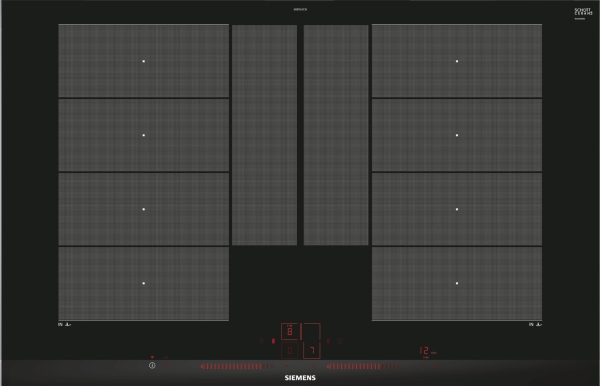This screenshot has height=386, width=600.
Task: Select the zone showing power level 0
Action: click(x=290, y=350)
